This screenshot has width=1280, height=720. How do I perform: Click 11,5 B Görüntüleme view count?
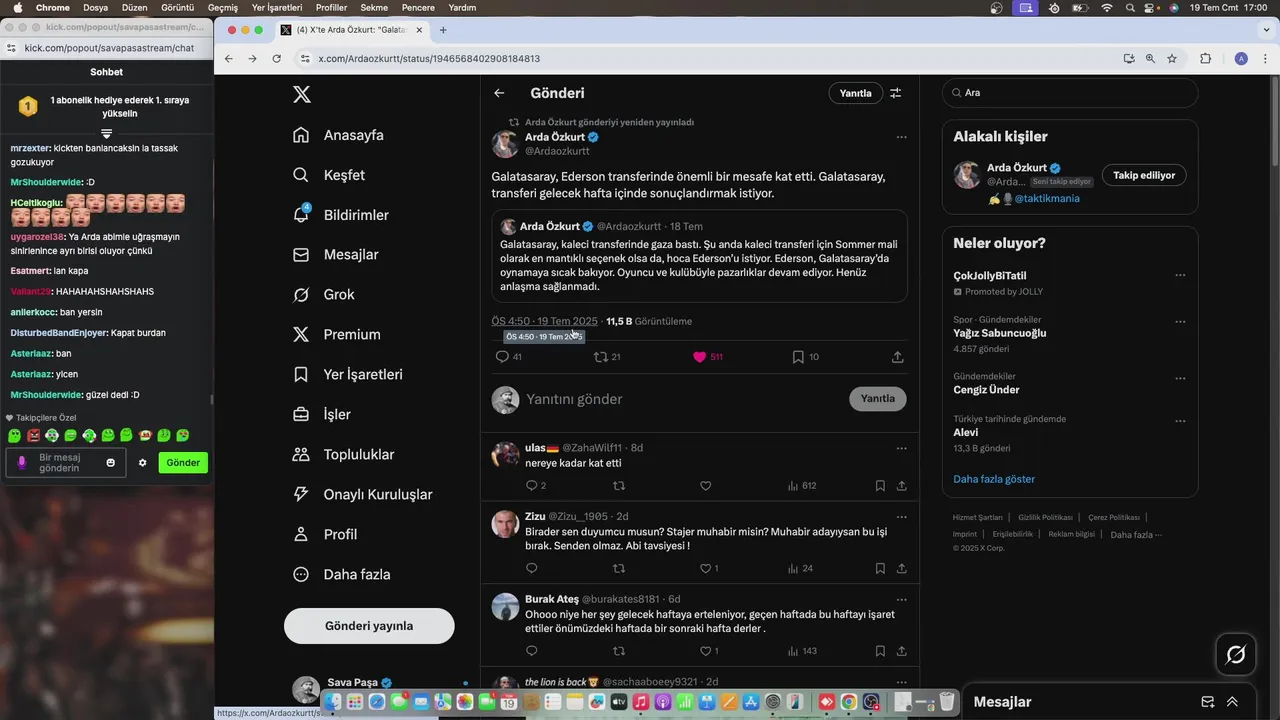649,322
